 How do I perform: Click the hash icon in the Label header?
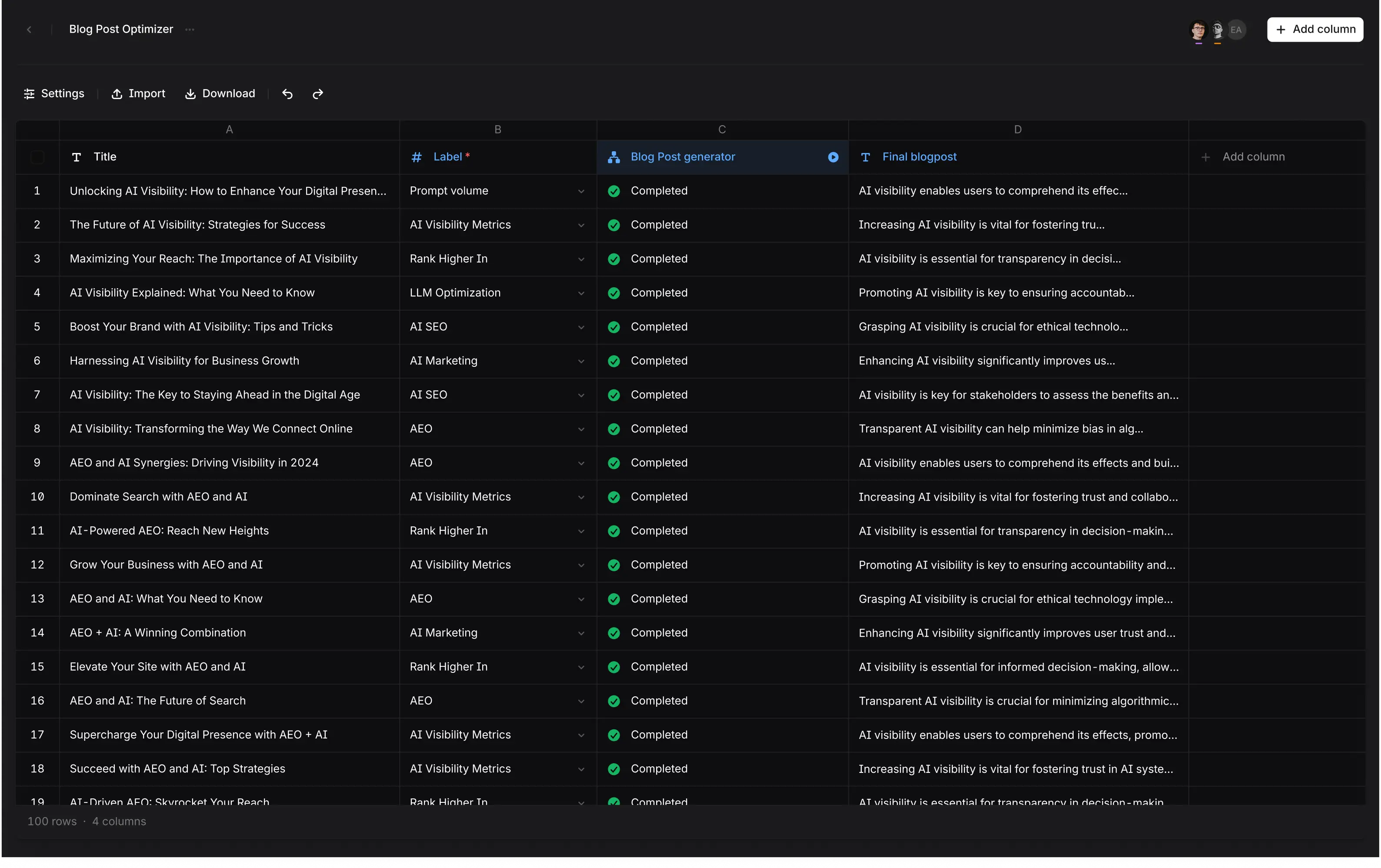click(x=417, y=157)
